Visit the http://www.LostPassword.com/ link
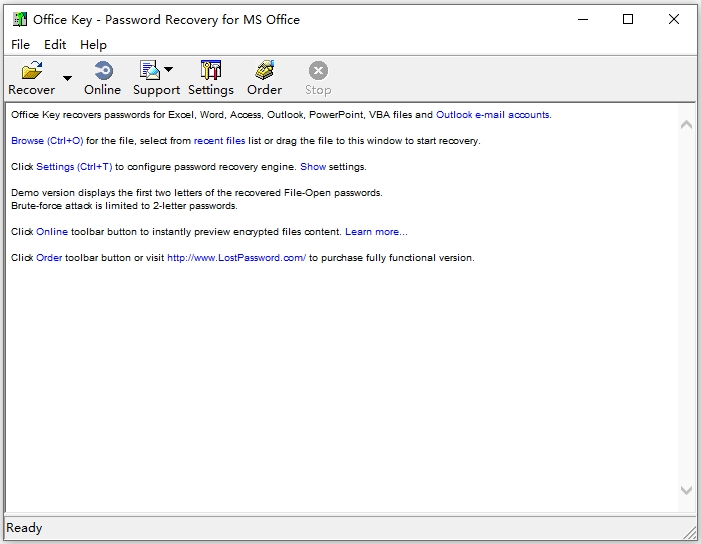 coord(236,258)
